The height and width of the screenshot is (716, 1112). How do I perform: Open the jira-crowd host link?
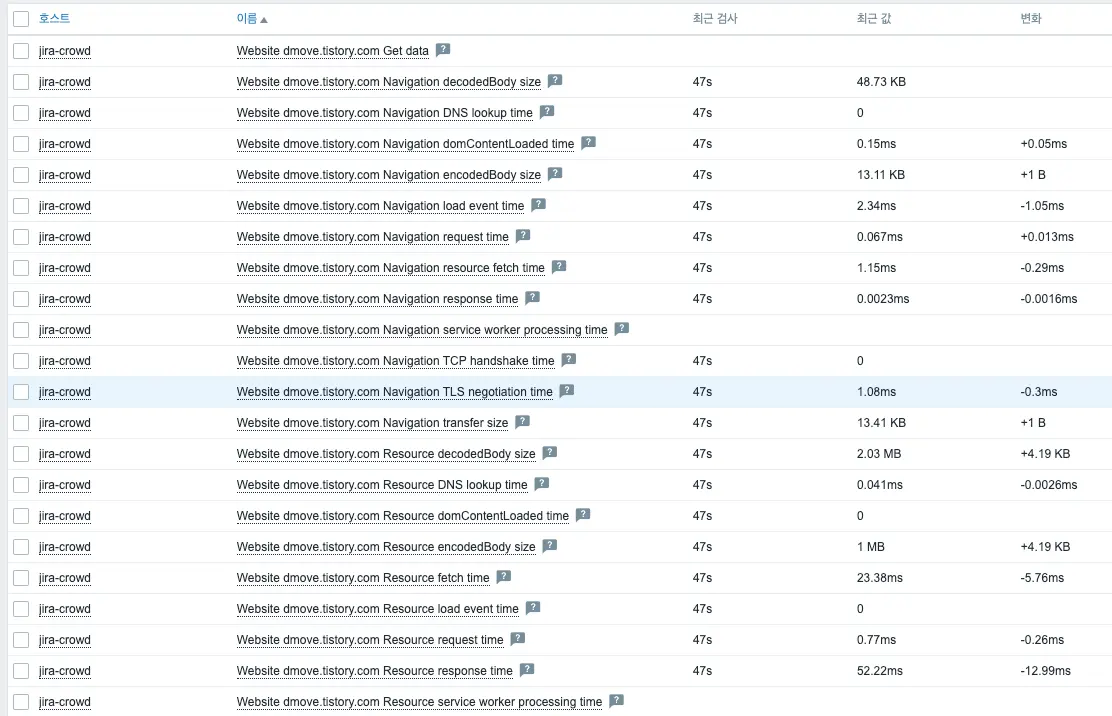tap(64, 50)
